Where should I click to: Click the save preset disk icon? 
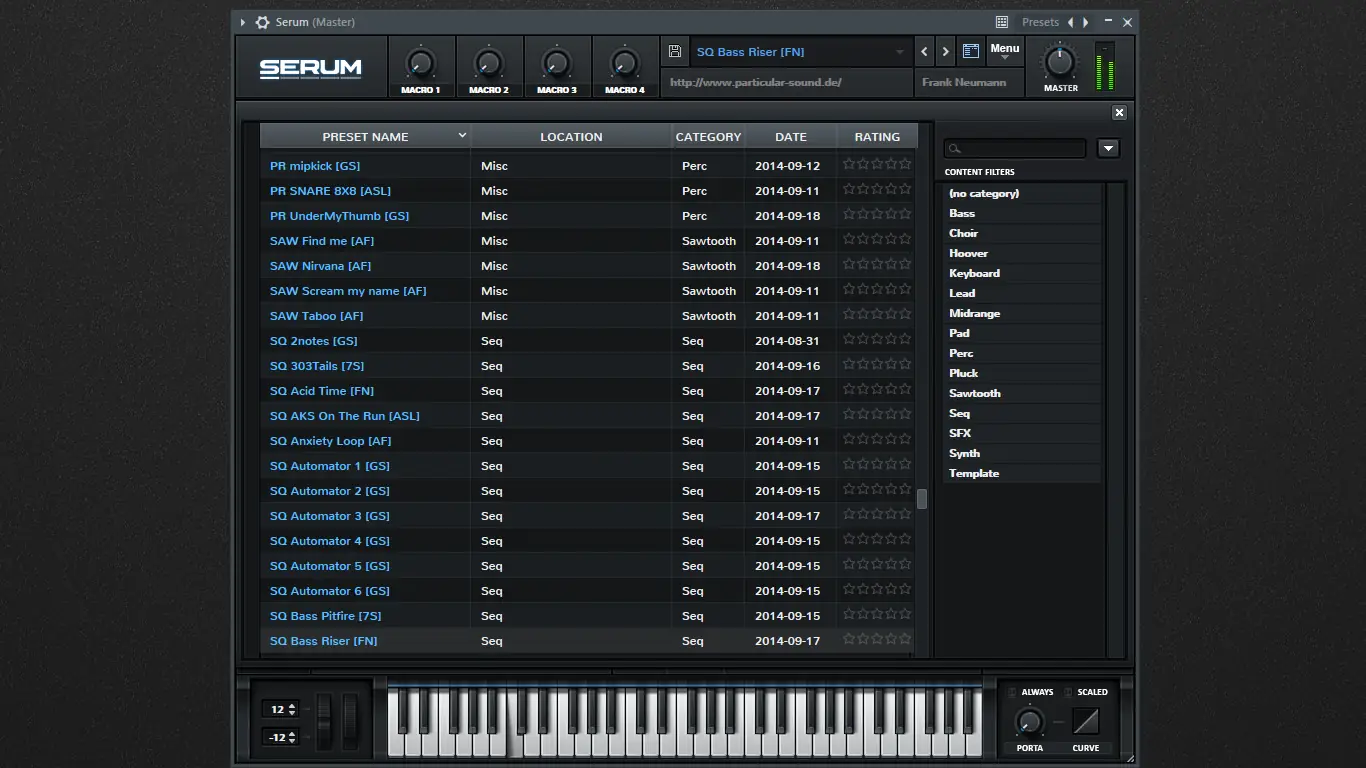pos(675,51)
